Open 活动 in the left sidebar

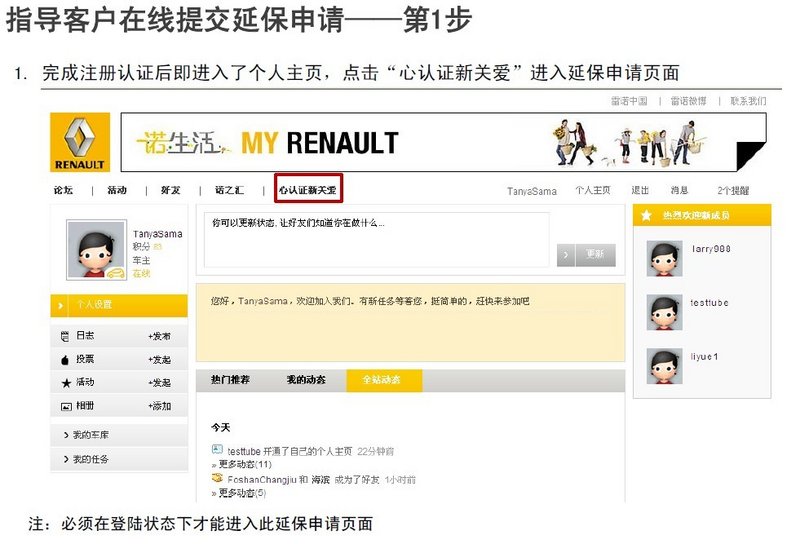pos(85,382)
